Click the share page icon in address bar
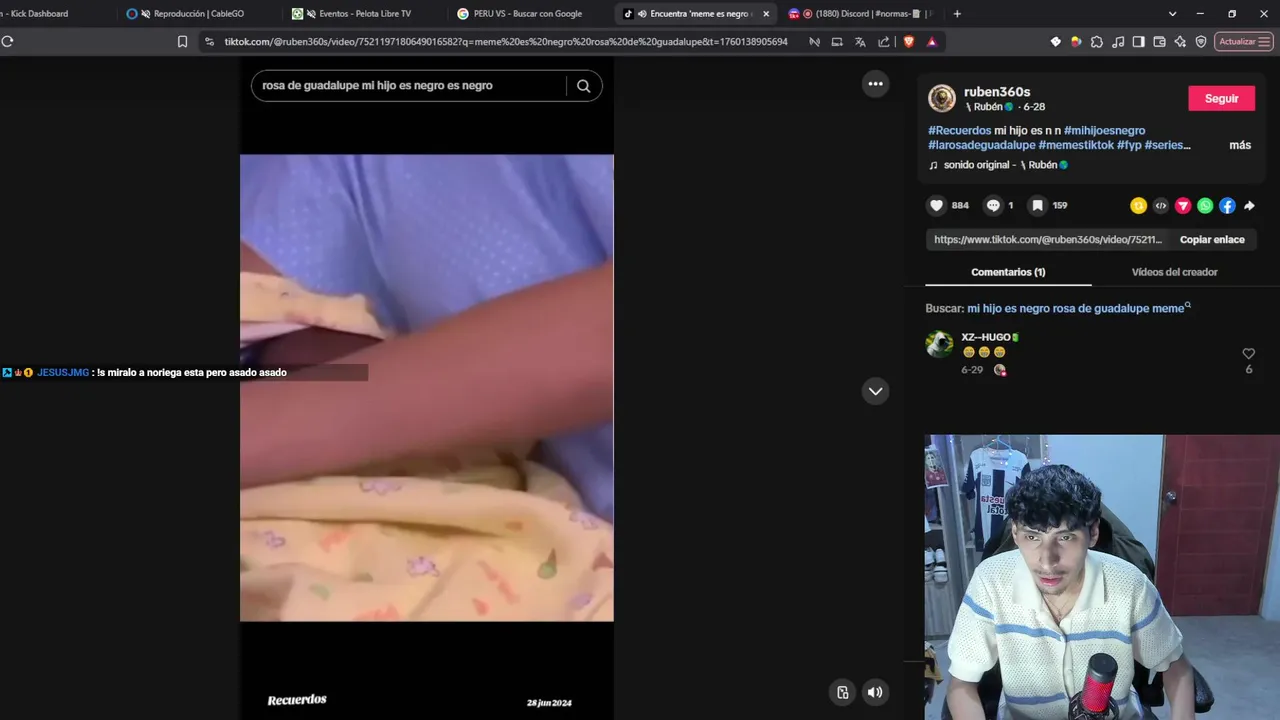The height and width of the screenshot is (720, 1280). click(884, 42)
